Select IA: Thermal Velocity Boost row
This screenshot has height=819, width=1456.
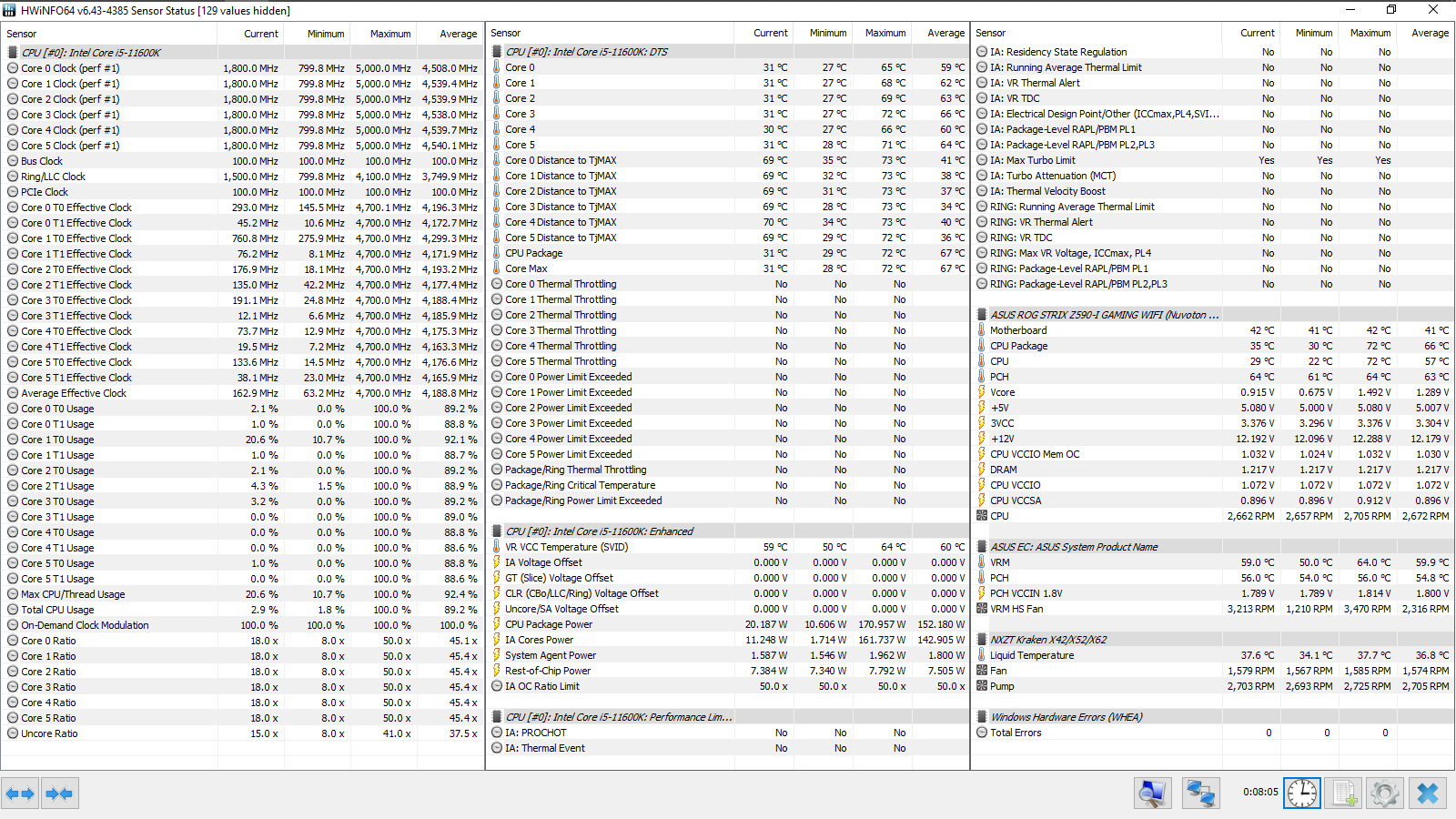(x=1213, y=191)
